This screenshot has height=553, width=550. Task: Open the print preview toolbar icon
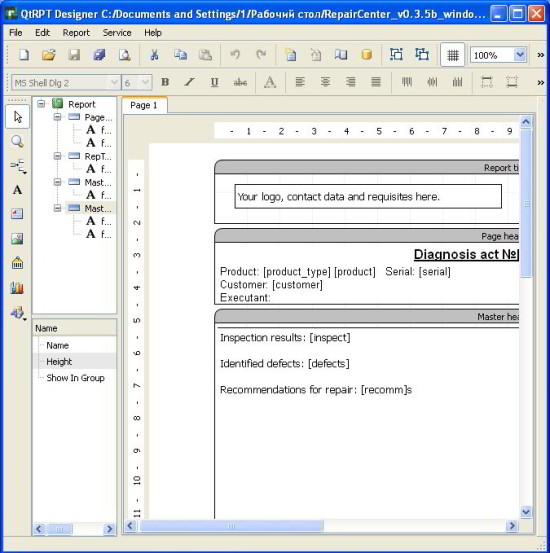(x=125, y=55)
